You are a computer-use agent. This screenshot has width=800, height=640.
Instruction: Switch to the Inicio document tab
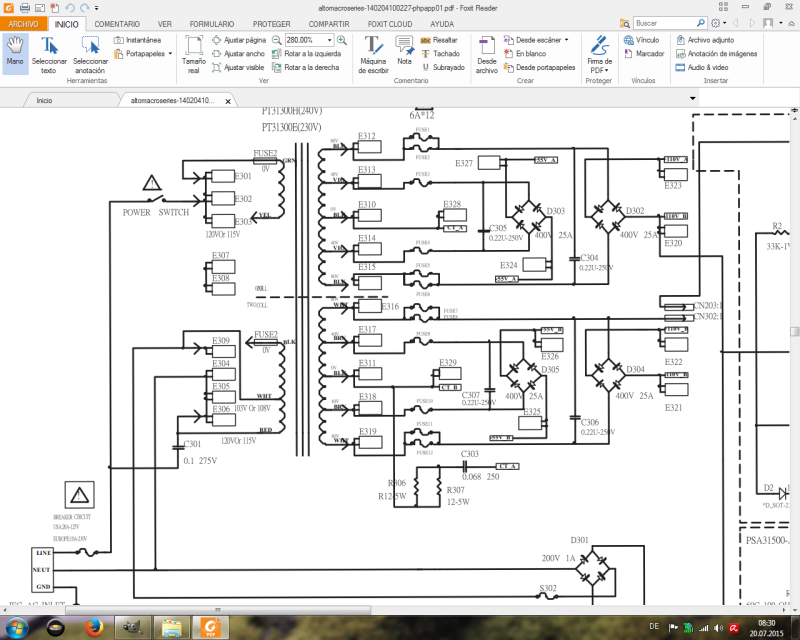click(44, 101)
